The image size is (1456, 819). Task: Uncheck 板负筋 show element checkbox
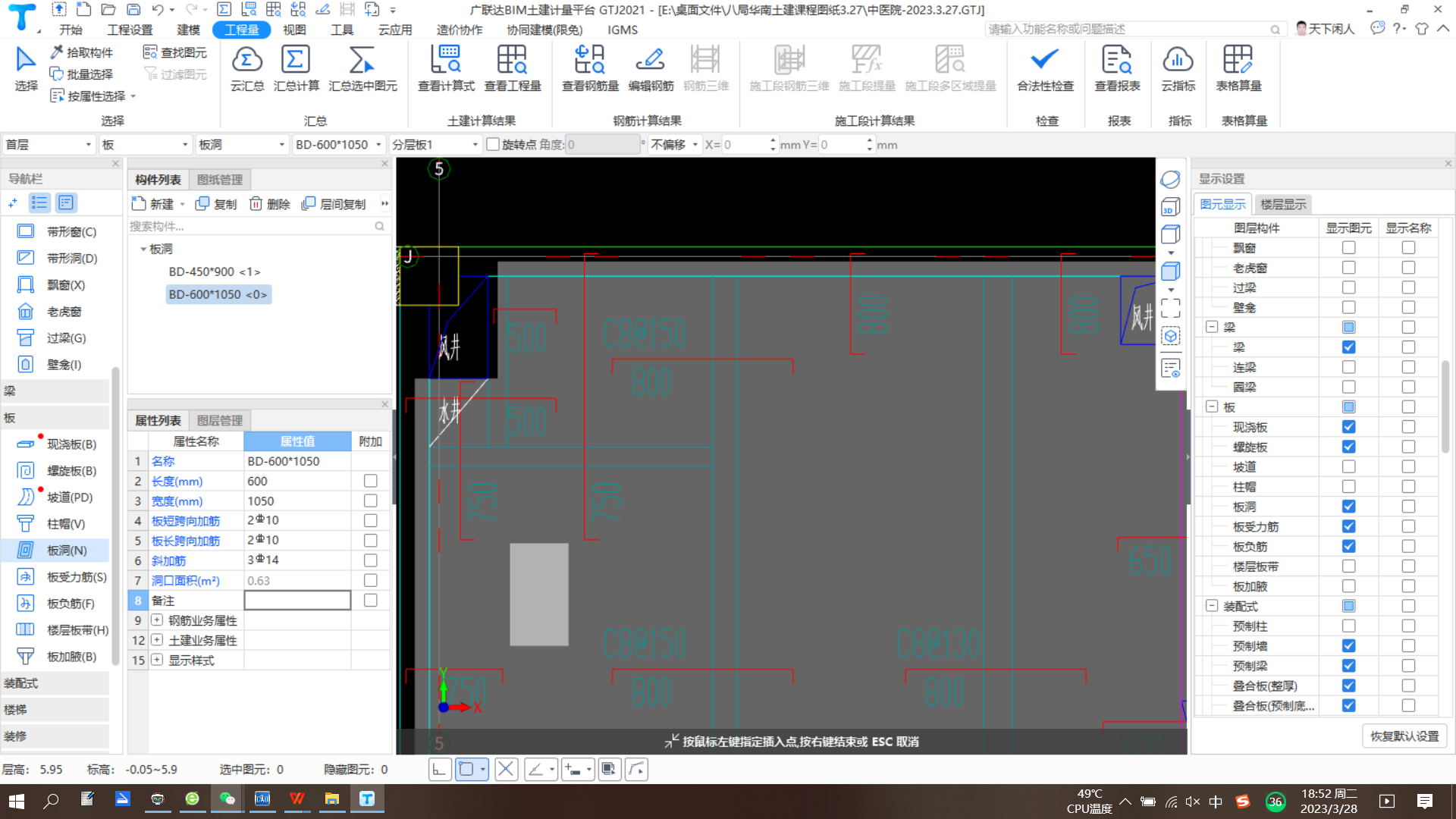pos(1348,546)
